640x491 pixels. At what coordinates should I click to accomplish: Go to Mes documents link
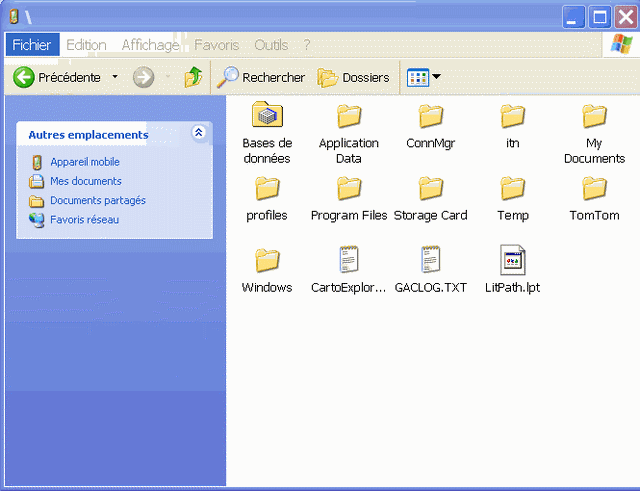click(x=86, y=181)
